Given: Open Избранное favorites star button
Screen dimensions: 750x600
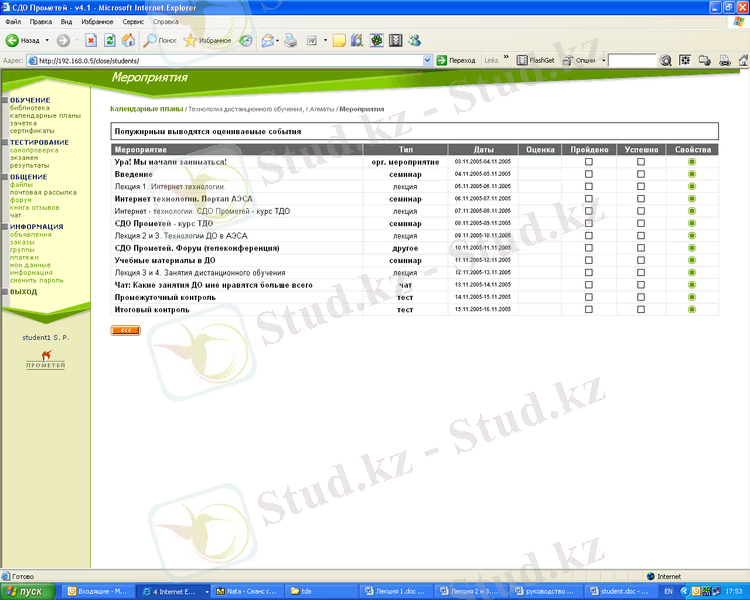Looking at the screenshot, I should 208,41.
